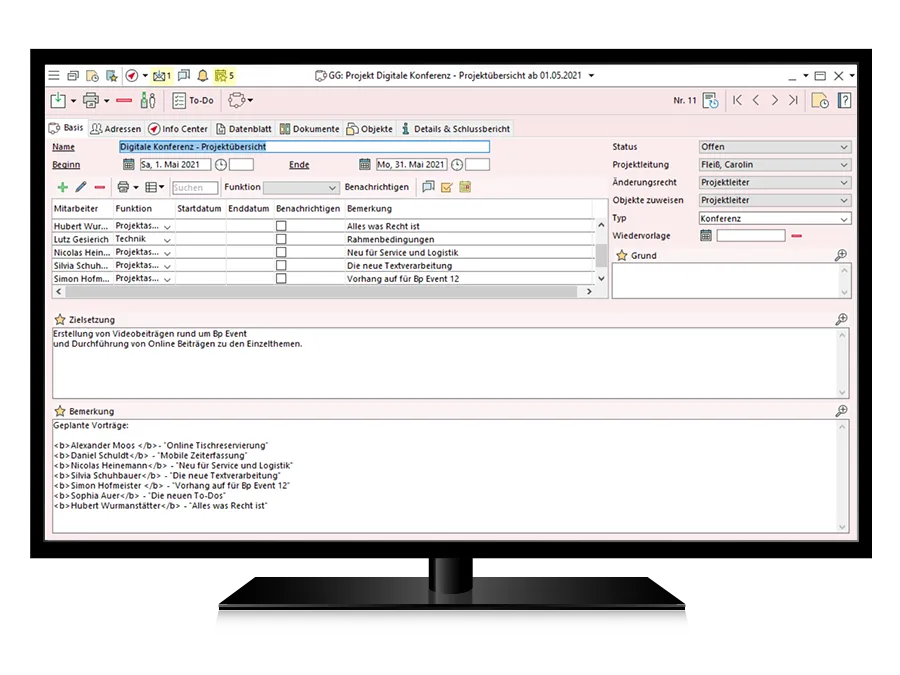Click the red minus delete toolbar icon
Image resolution: width=900 pixels, height=675 pixels.
click(124, 100)
